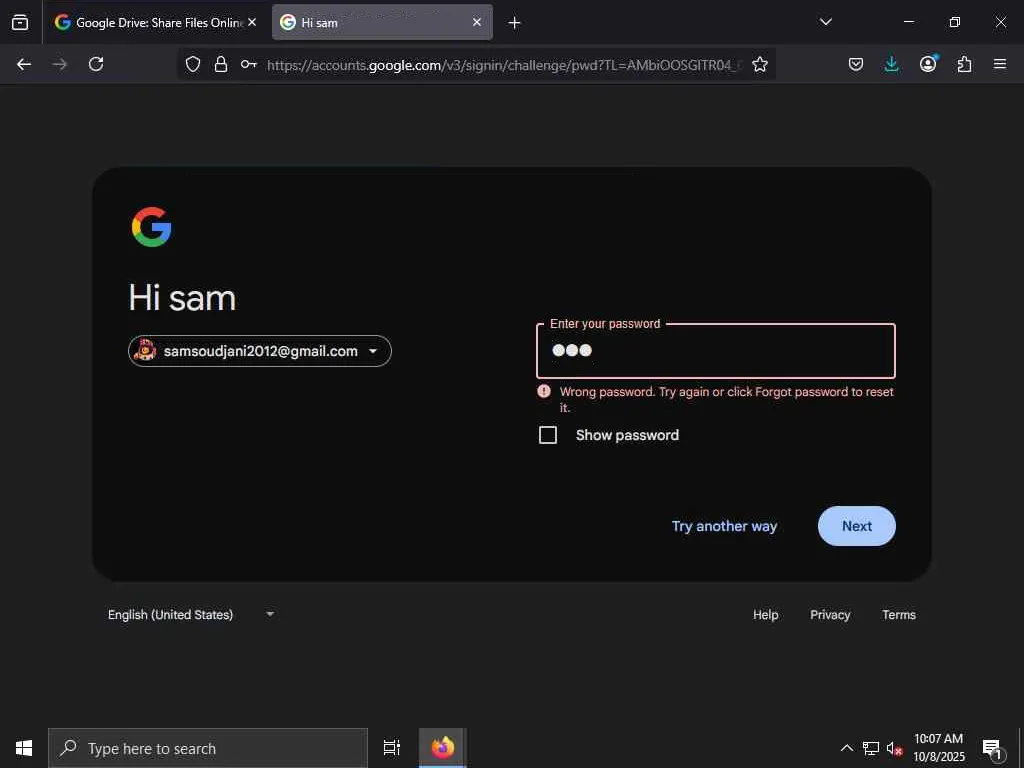List all tabs dropdown arrow
This screenshot has width=1024, height=768.
(x=826, y=22)
